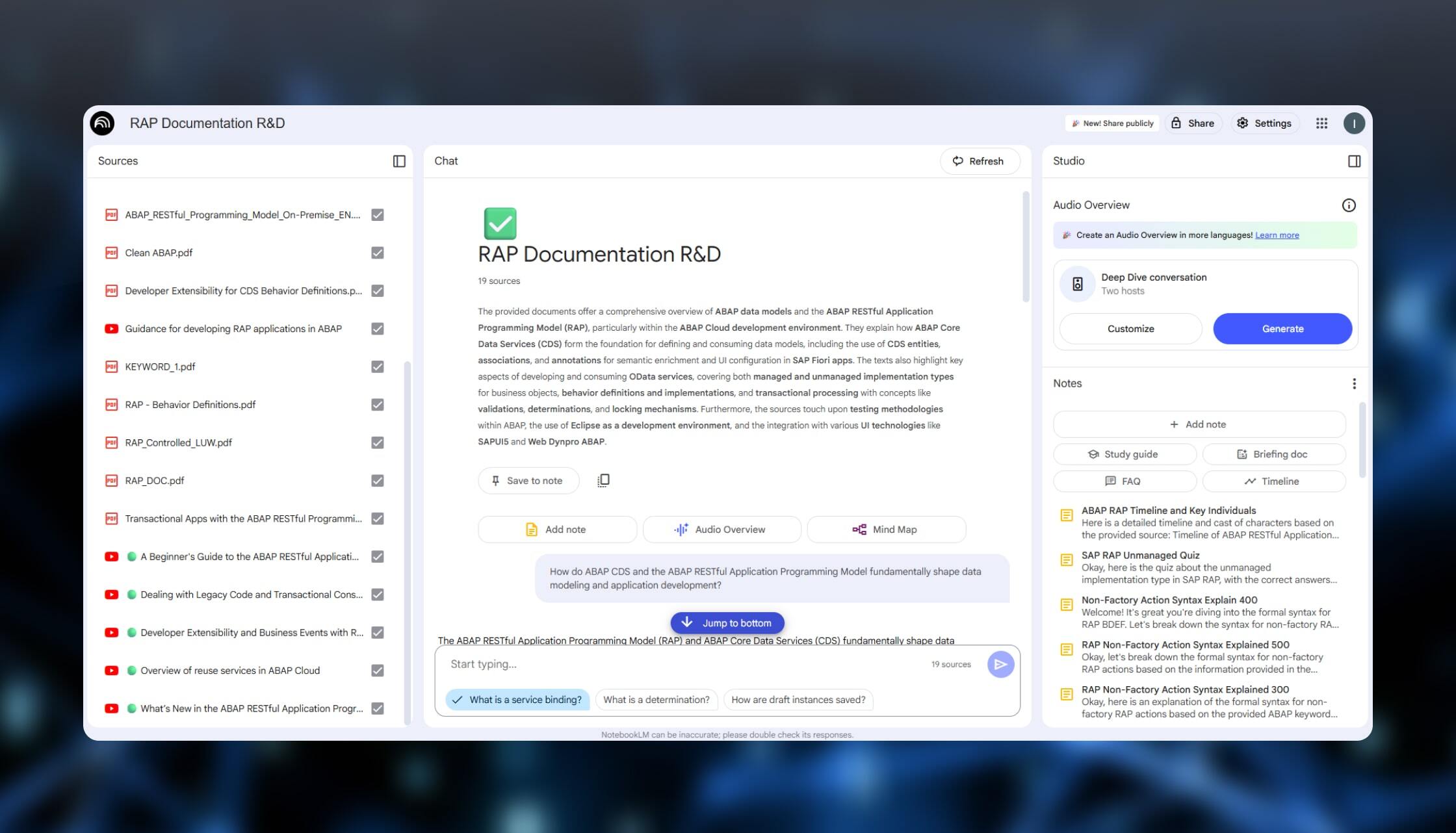Uncheck RAP - Behavior Definitions.pdf checkbox
This screenshot has height=833, width=1456.
coord(377,405)
